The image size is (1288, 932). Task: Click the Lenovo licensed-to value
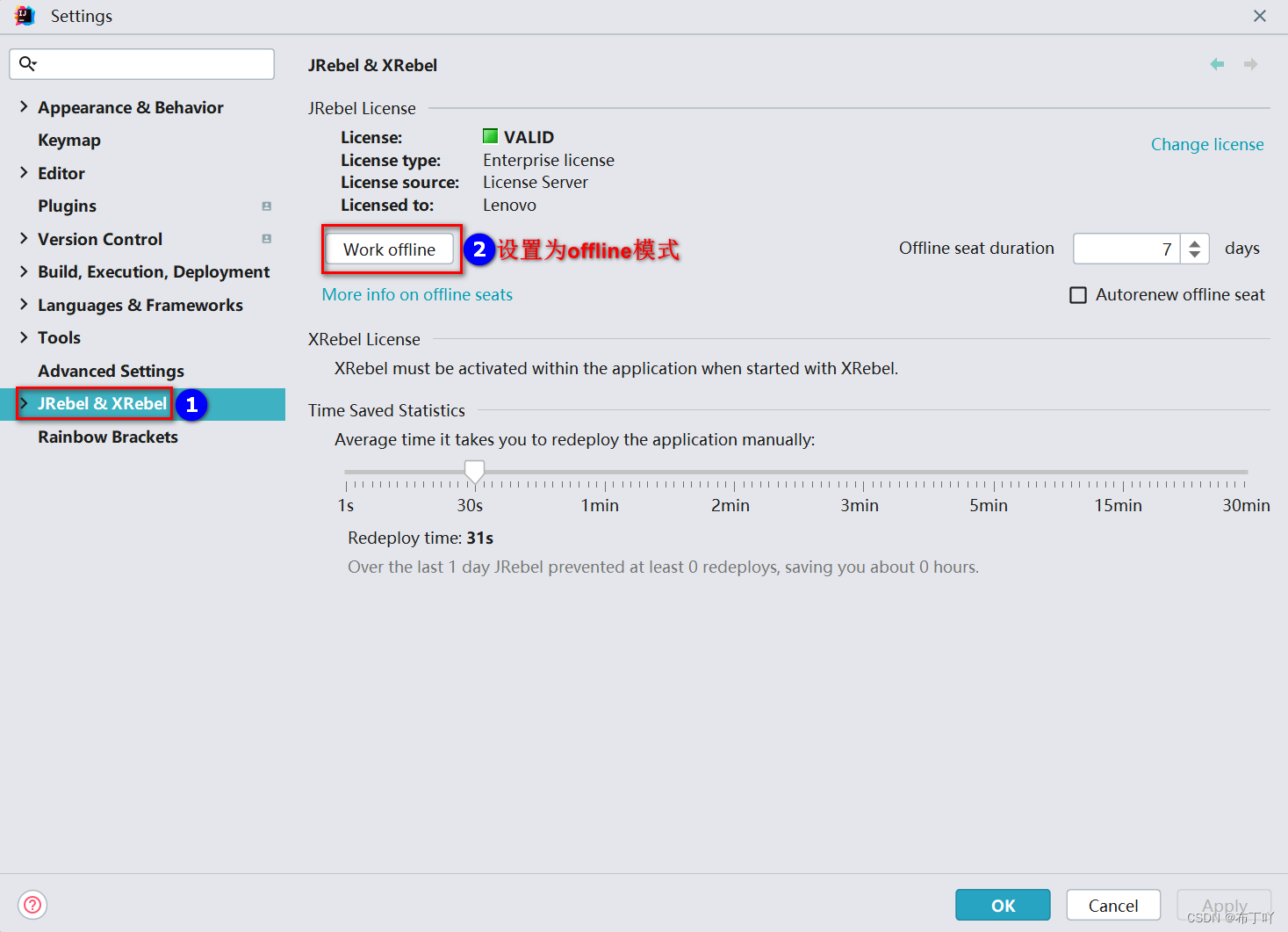tap(509, 205)
